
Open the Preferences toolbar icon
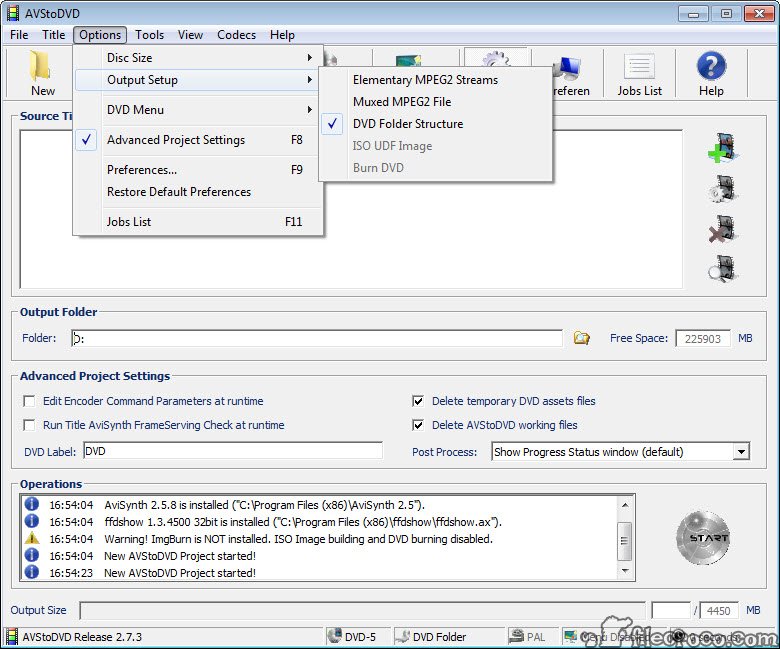pos(567,70)
